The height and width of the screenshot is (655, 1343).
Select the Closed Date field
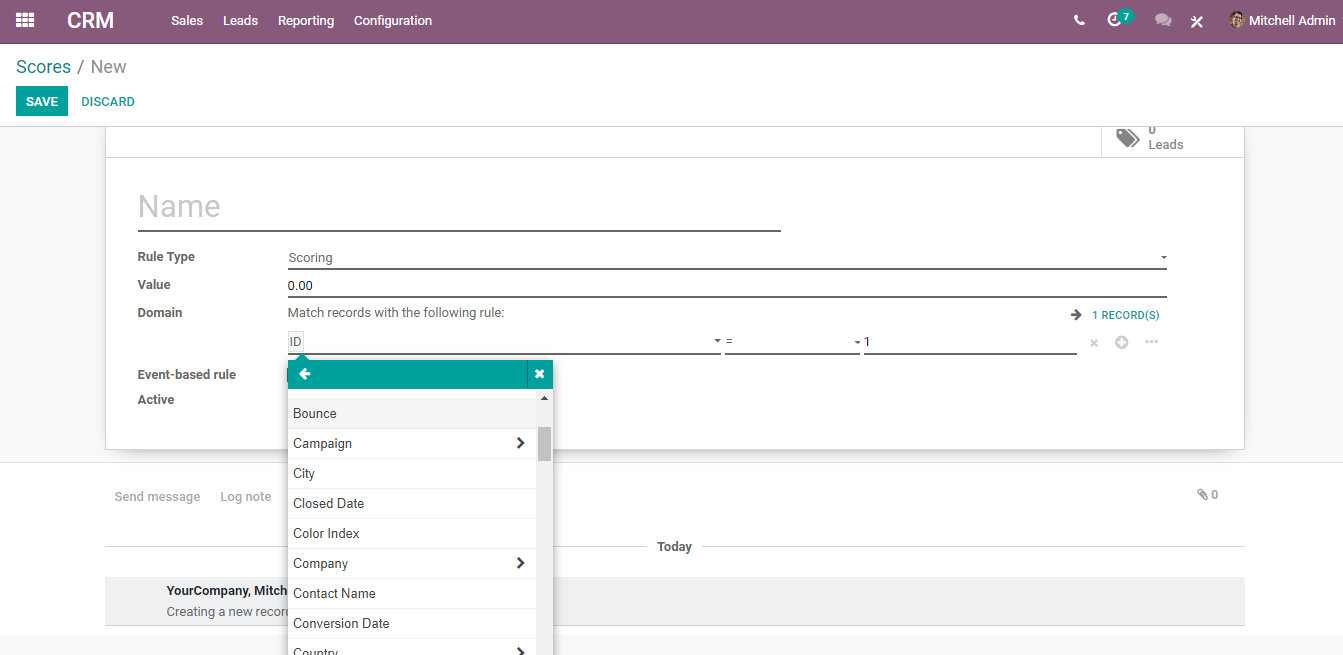click(x=412, y=503)
